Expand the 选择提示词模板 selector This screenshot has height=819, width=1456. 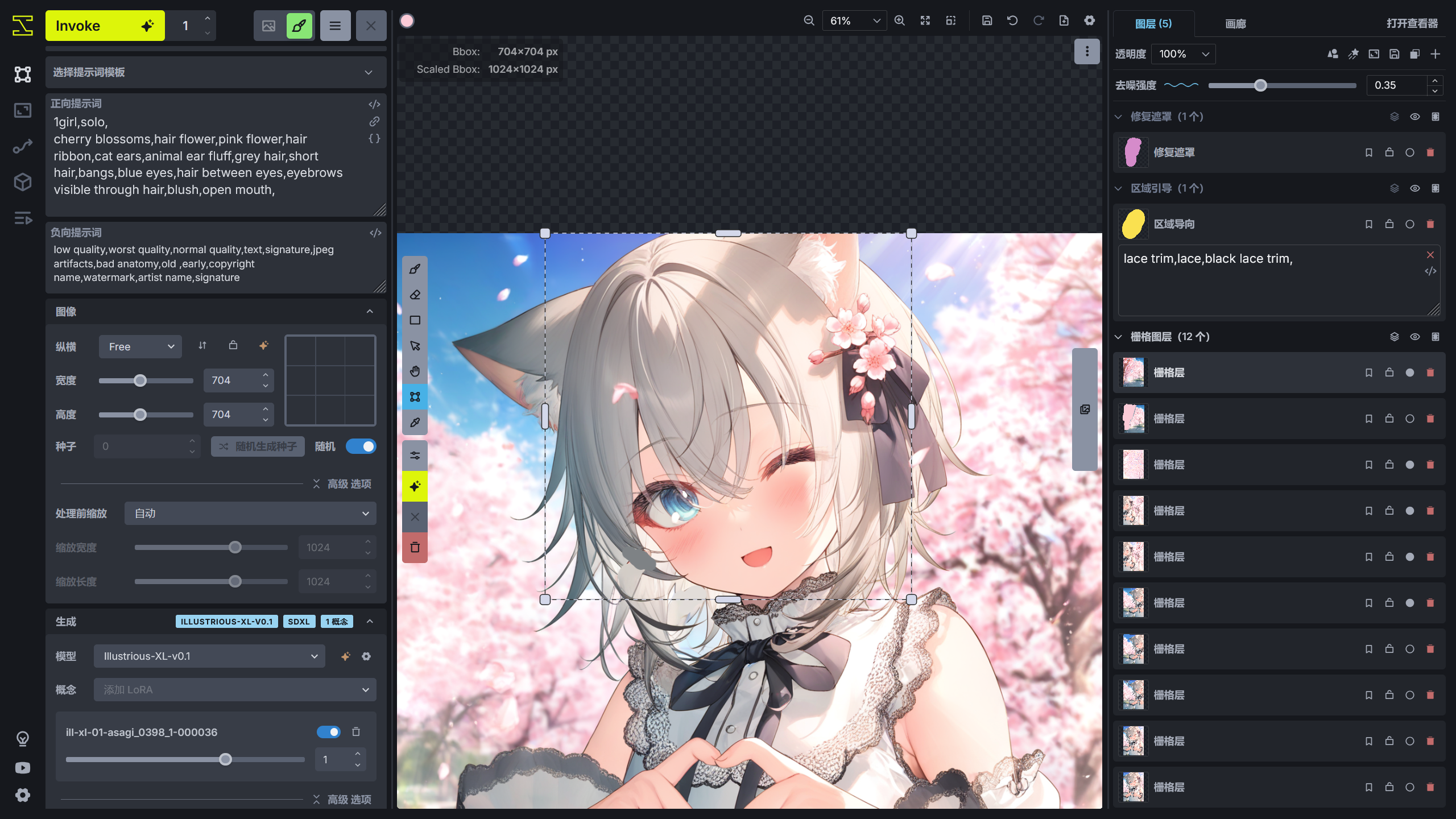click(x=216, y=72)
